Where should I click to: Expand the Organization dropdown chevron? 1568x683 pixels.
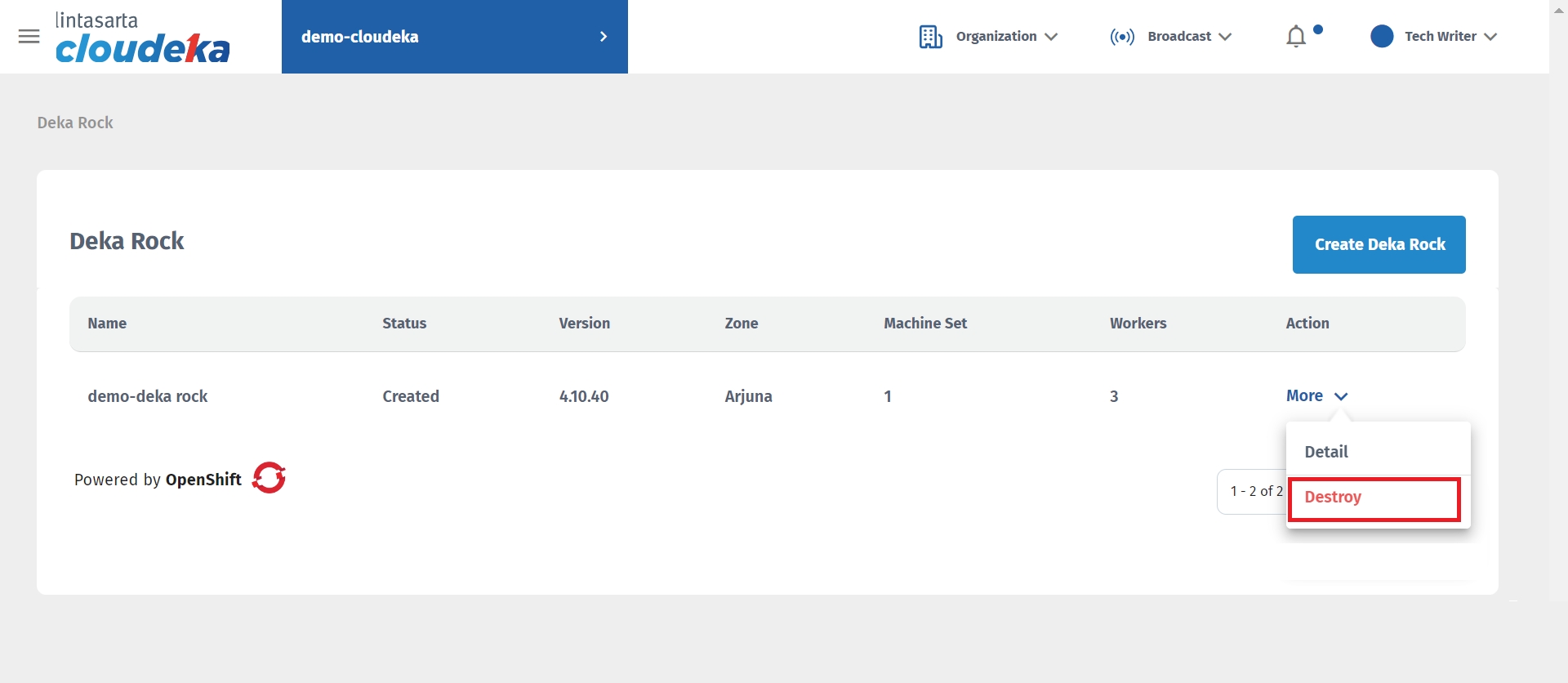[x=1052, y=37]
